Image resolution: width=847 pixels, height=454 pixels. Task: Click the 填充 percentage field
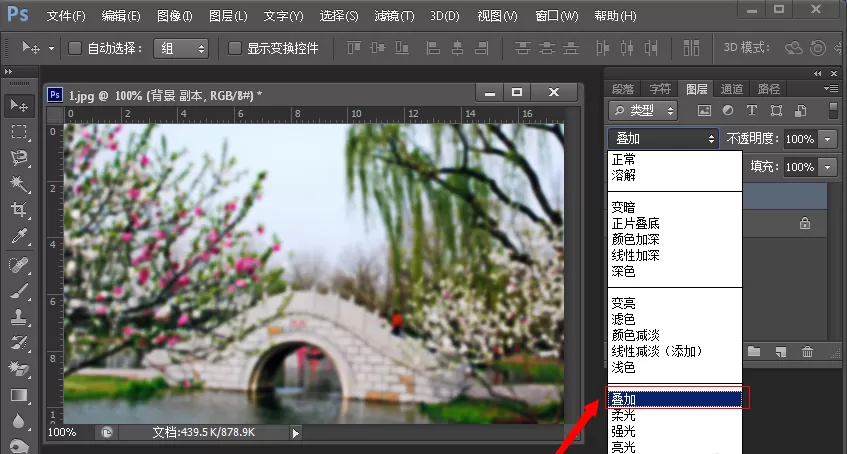(800, 166)
